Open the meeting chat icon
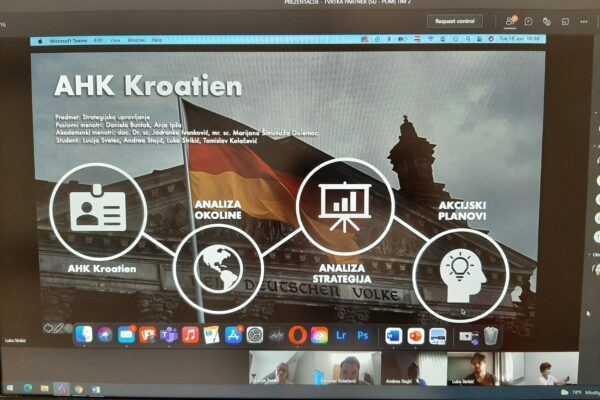This screenshot has height=400, width=600. tap(527, 21)
